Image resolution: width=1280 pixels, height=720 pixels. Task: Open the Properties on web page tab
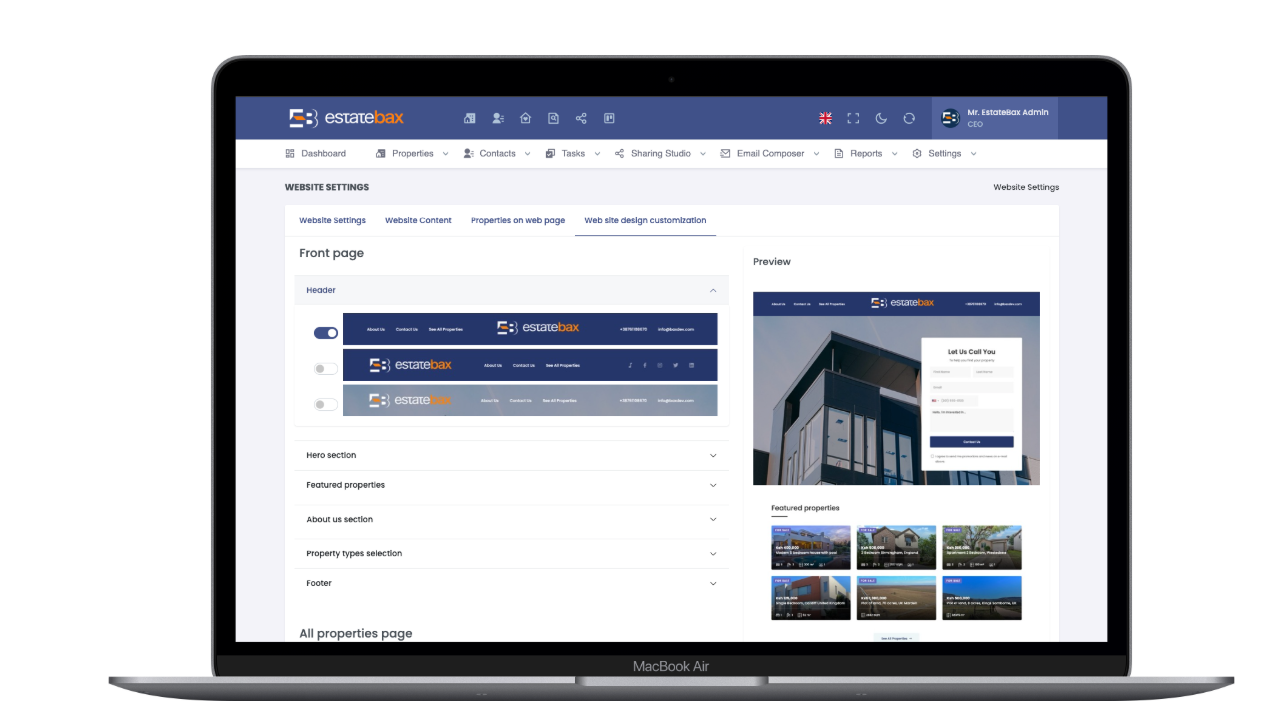pos(517,220)
